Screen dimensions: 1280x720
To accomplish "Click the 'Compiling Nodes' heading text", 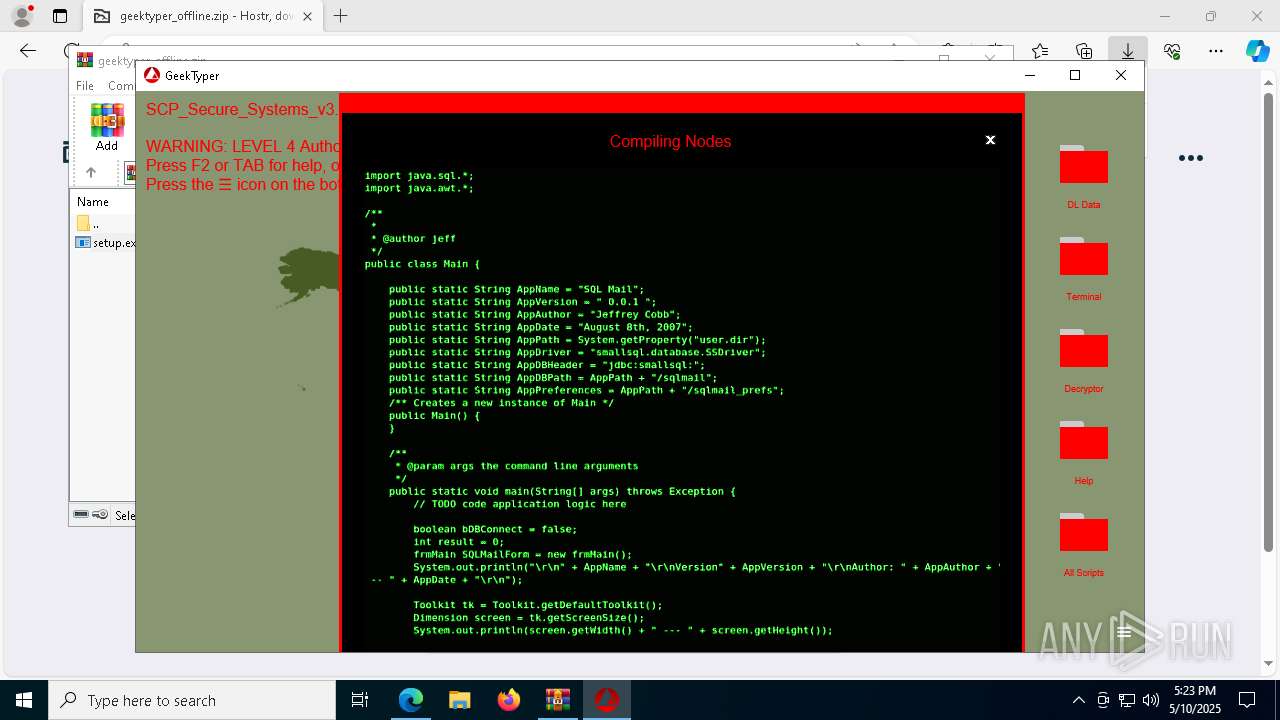I will (670, 141).
